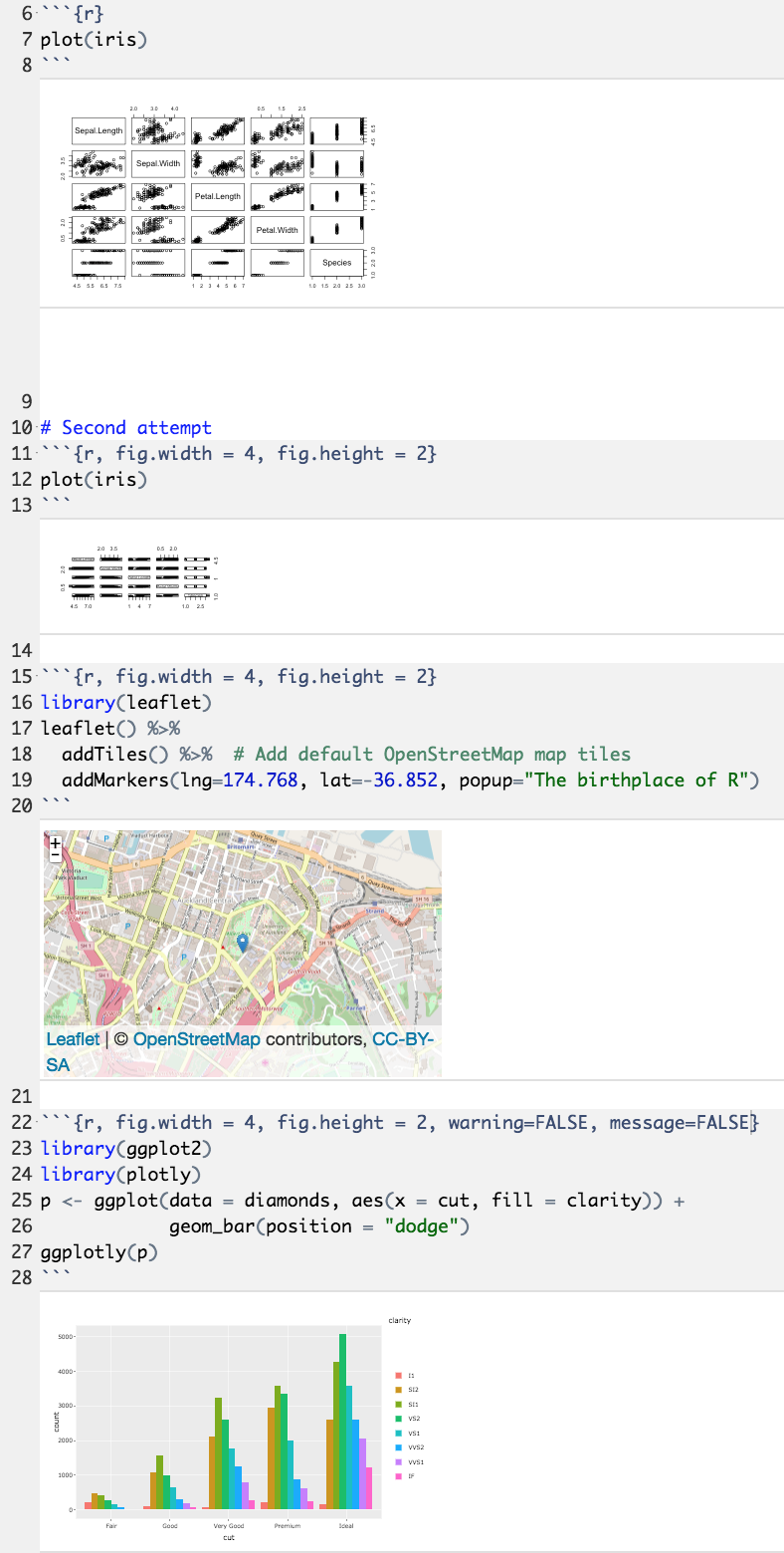Click the 'clarity' legend title

click(400, 1320)
